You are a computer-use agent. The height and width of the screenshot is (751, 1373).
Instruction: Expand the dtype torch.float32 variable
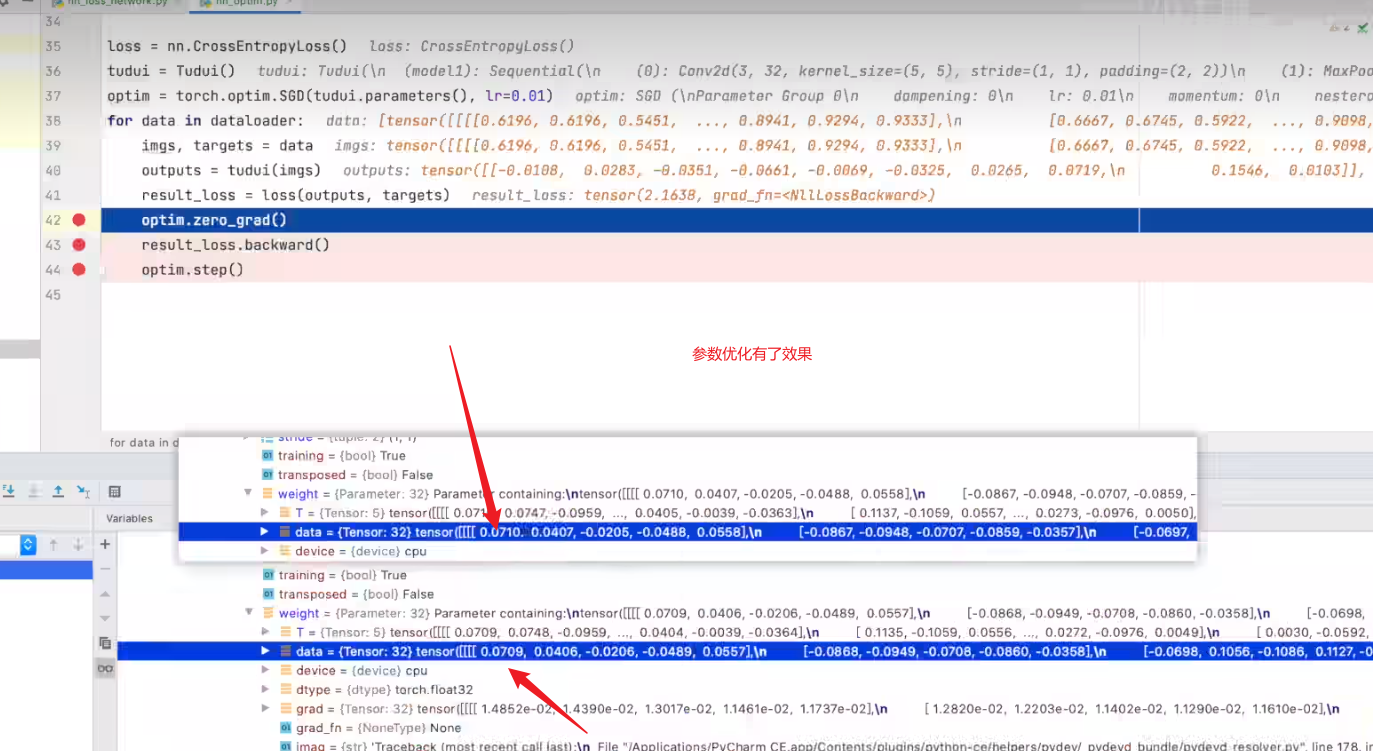[265, 689]
